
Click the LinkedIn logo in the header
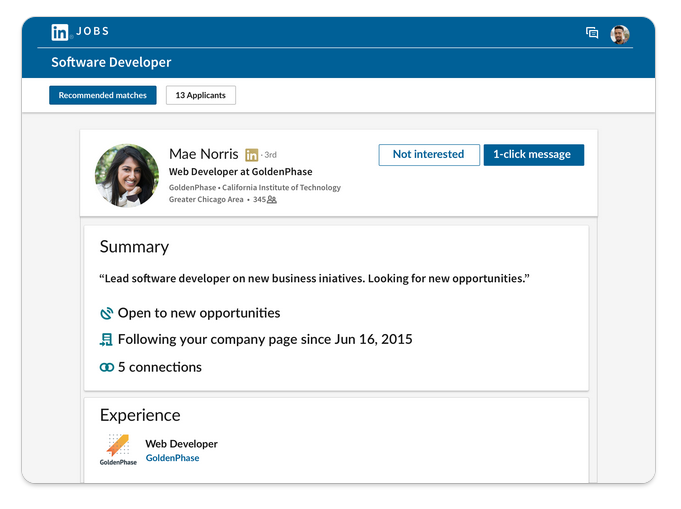coord(60,32)
